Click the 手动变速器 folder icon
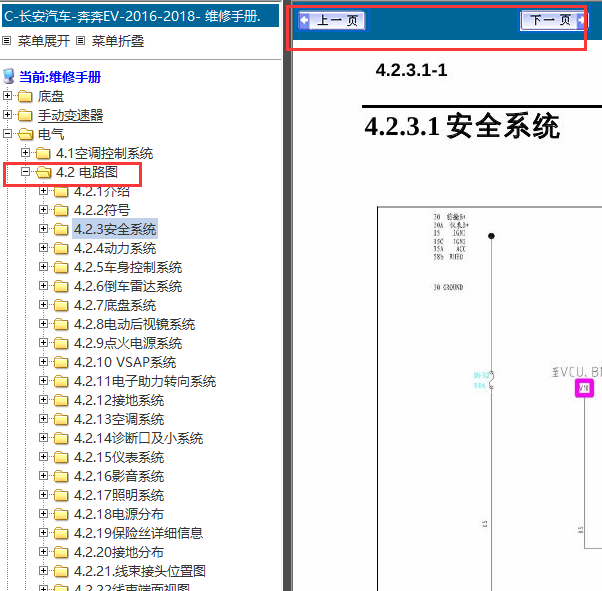The height and width of the screenshot is (591, 602). (25, 115)
